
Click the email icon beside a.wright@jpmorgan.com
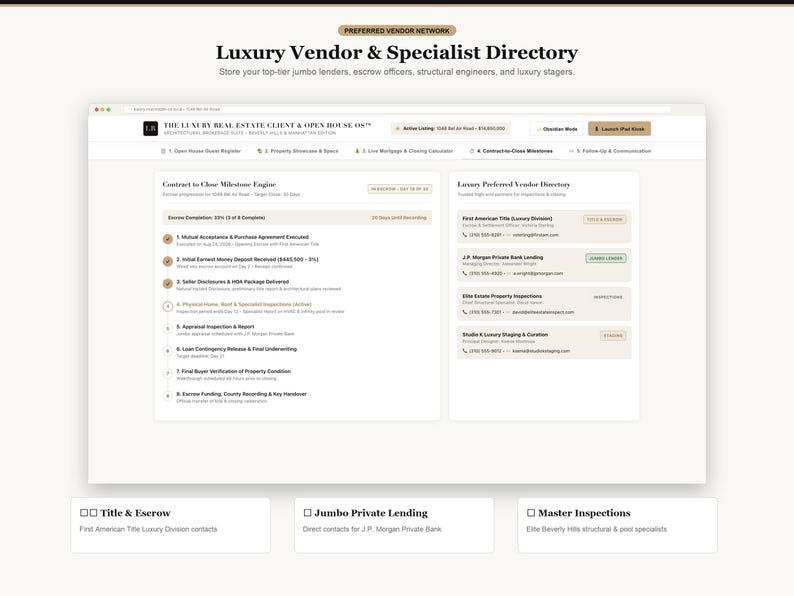tap(509, 273)
